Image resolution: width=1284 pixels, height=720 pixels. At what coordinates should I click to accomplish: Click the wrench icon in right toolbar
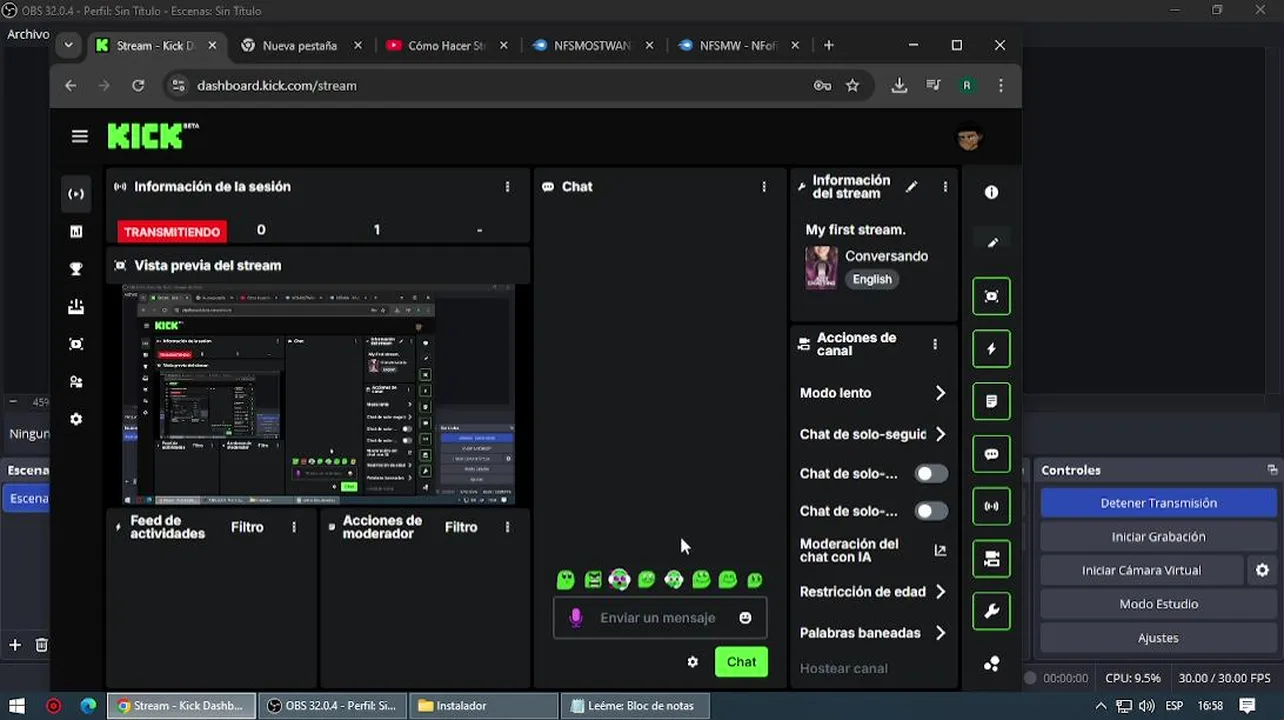click(991, 611)
